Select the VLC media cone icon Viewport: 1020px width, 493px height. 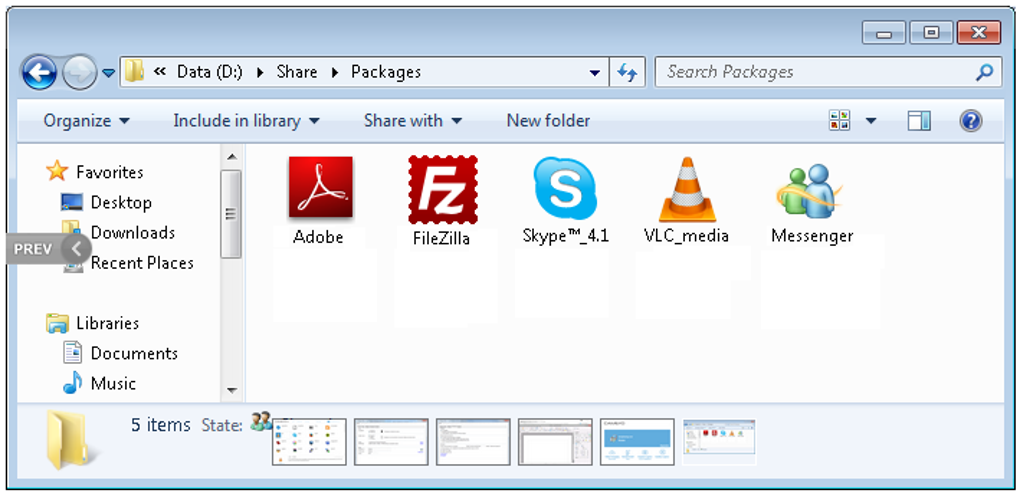click(687, 189)
